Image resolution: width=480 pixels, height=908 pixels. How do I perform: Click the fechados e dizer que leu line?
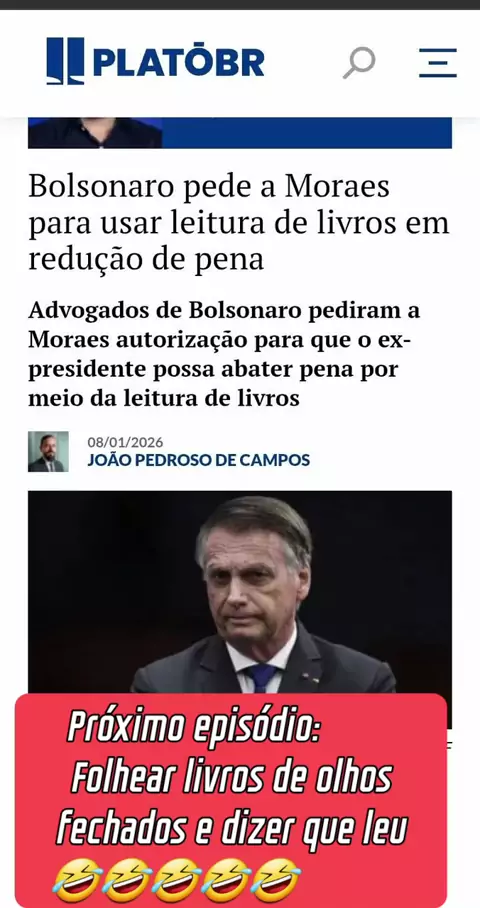(231, 829)
